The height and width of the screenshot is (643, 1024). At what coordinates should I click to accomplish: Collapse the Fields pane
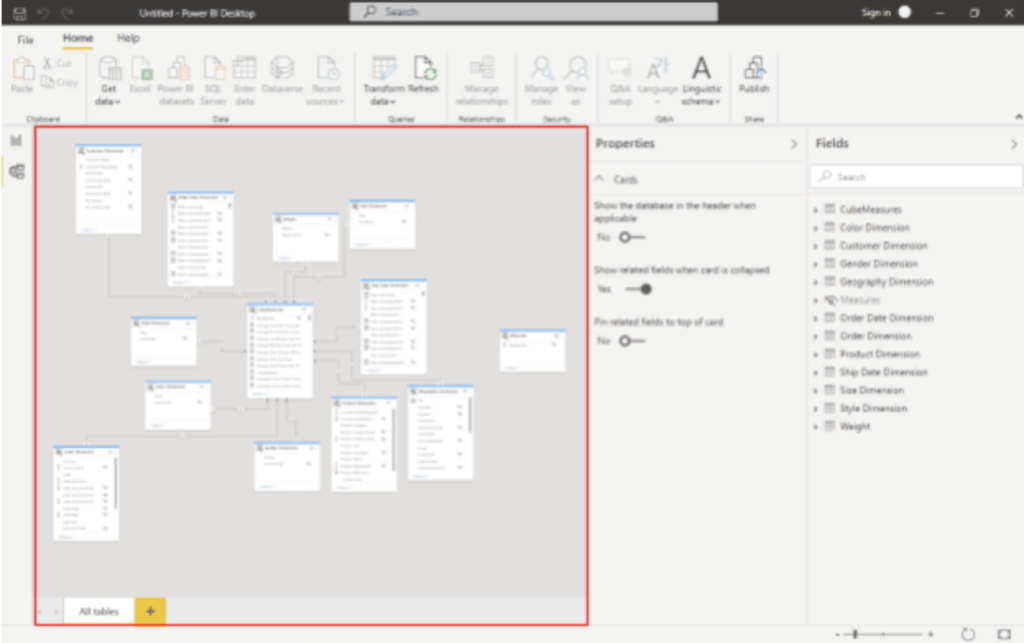pos(1014,144)
